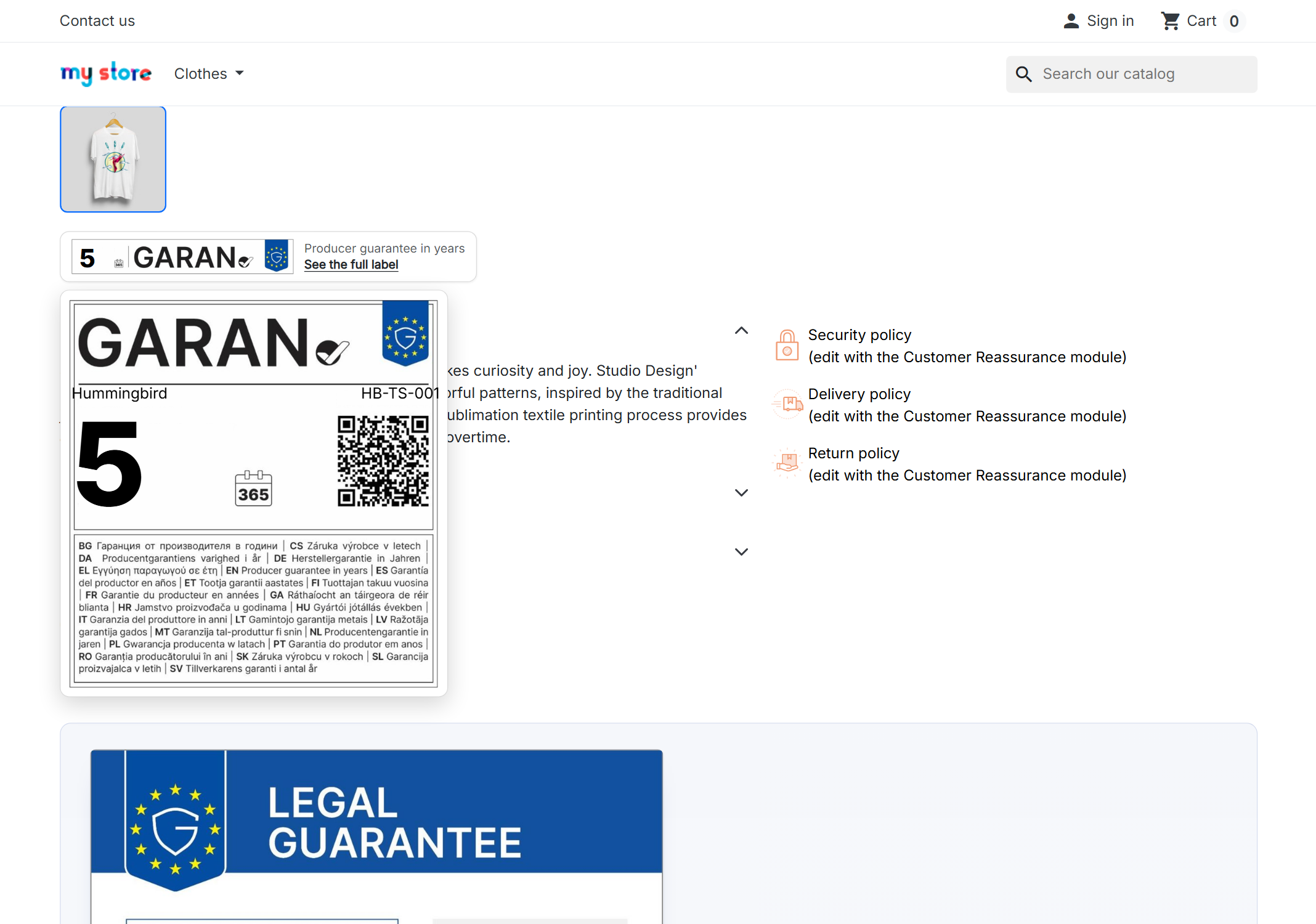Click the Security policy lock icon

point(787,345)
